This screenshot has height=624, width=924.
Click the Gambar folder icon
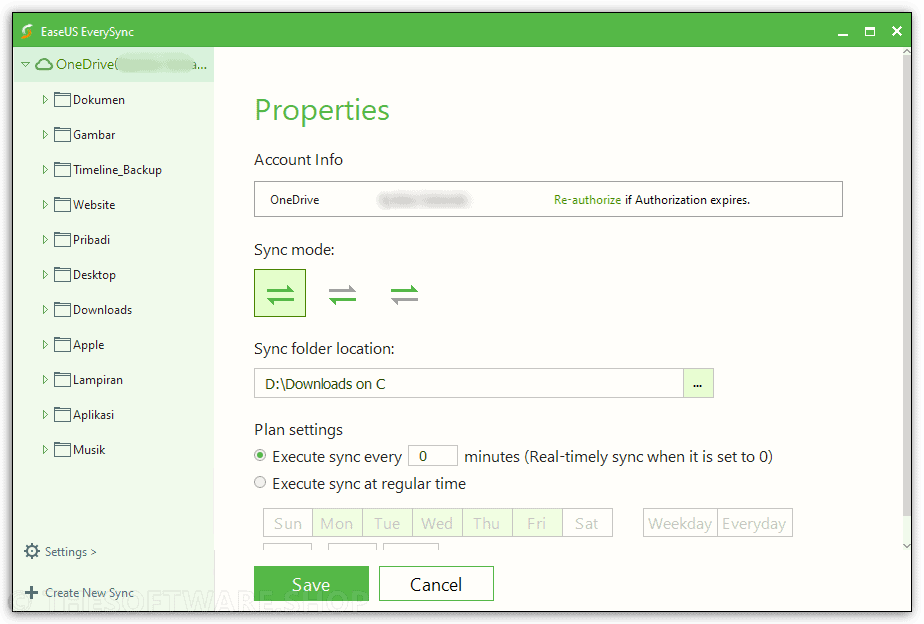(62, 134)
